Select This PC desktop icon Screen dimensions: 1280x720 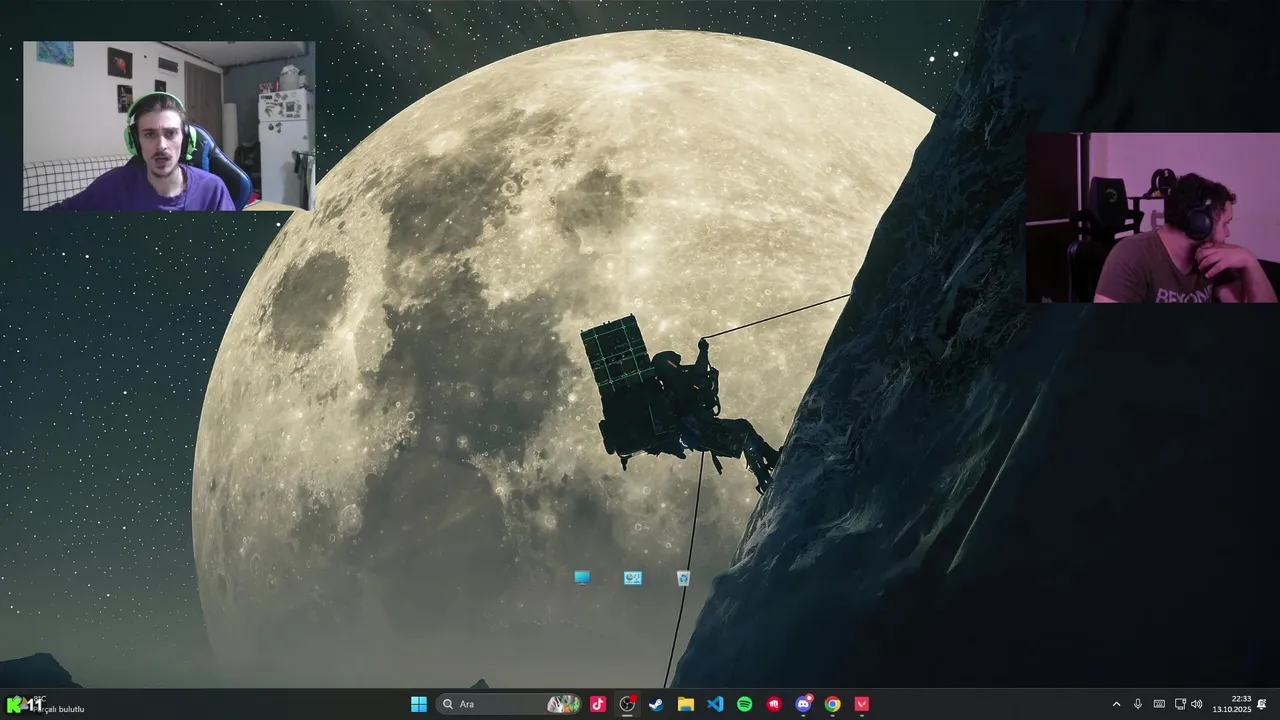click(x=582, y=578)
